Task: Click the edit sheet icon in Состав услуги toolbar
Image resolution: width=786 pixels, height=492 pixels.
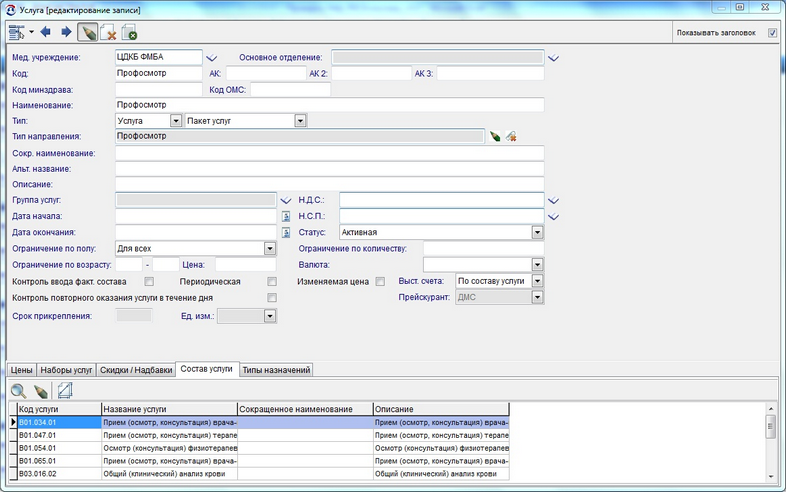Action: pyautogui.click(x=65, y=390)
